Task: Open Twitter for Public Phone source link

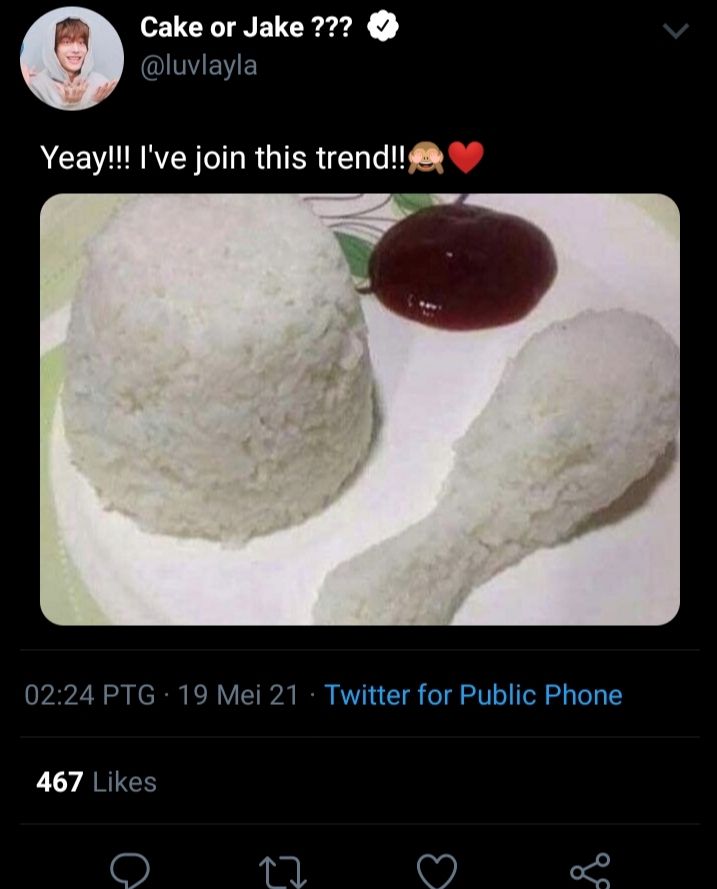Action: (473, 695)
